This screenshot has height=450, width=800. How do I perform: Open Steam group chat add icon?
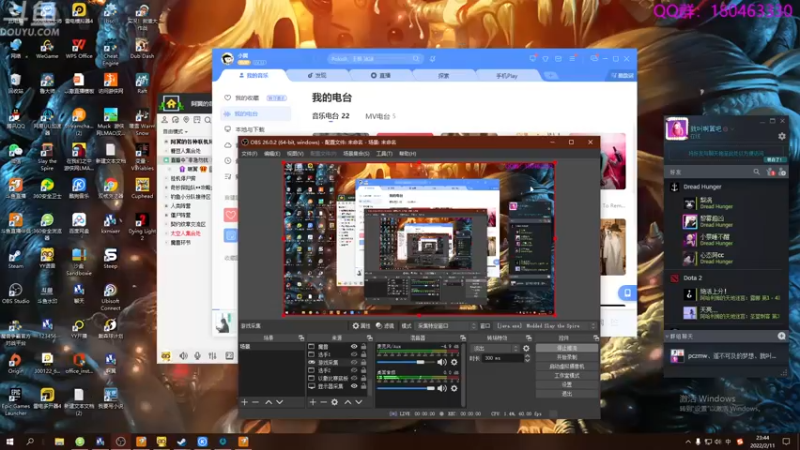click(x=781, y=336)
